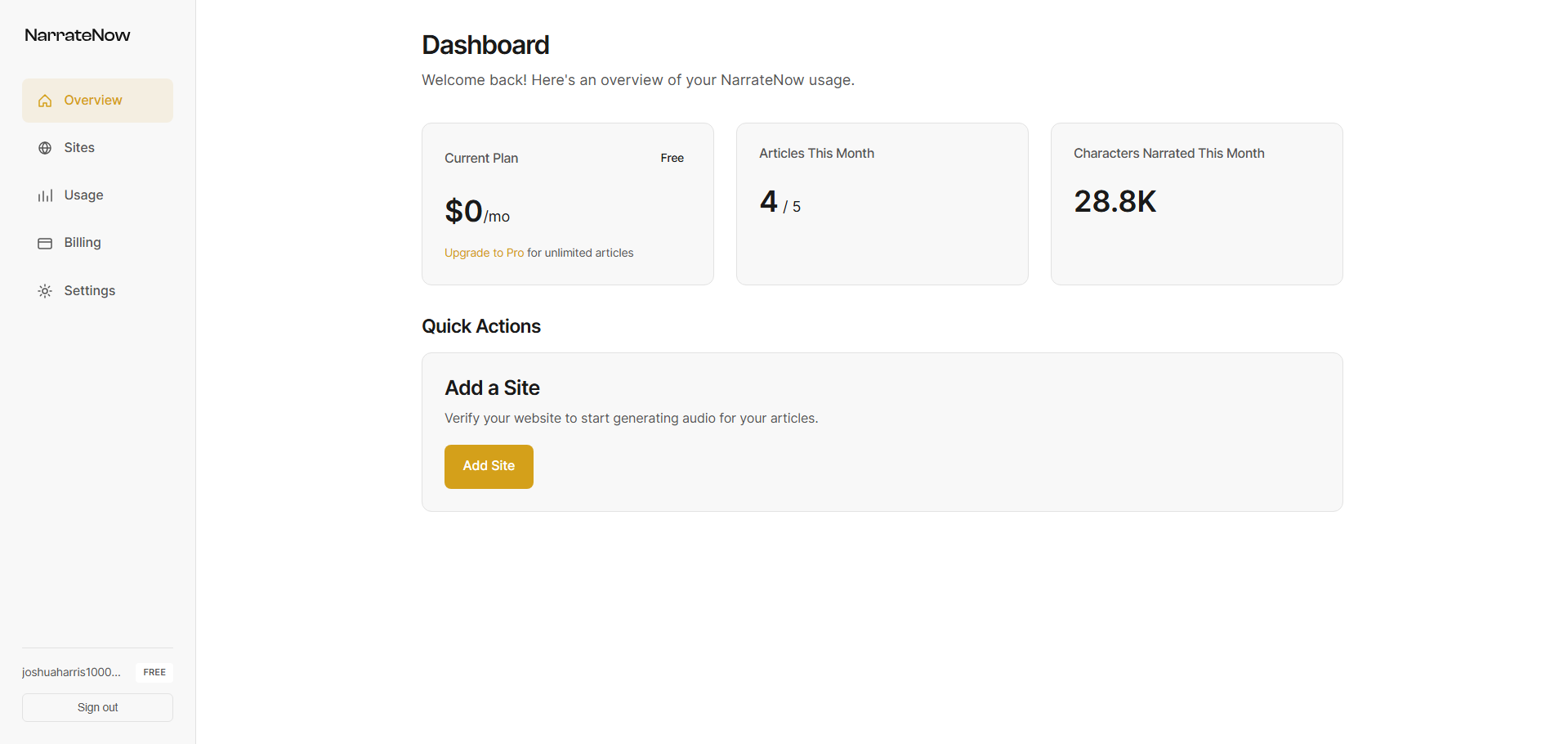1568x744 pixels.
Task: Click the Billing credit card icon
Action: click(45, 243)
